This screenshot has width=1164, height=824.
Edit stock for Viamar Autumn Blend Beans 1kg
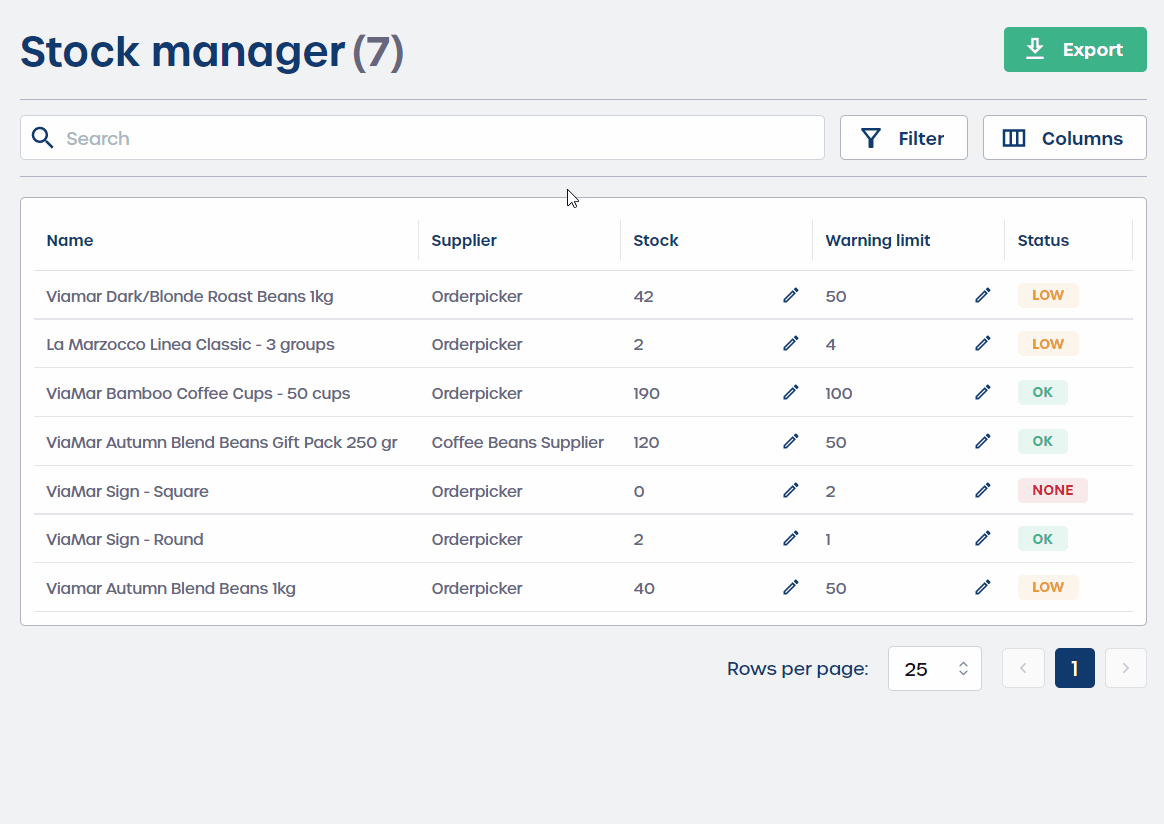tap(791, 587)
